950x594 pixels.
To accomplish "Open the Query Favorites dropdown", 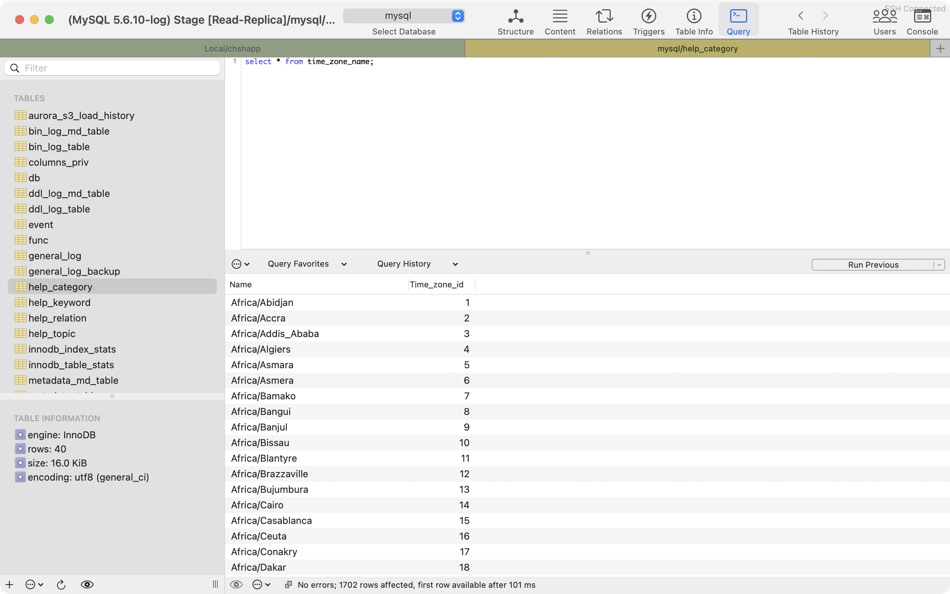I will pyautogui.click(x=307, y=264).
